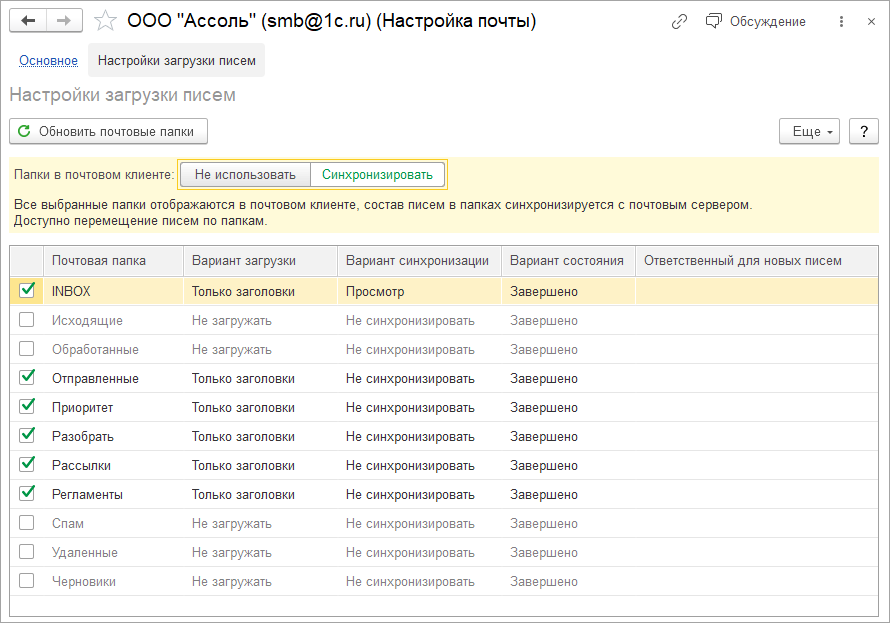Check the Черновики folder checkbox
This screenshot has width=890, height=623.
[x=27, y=581]
